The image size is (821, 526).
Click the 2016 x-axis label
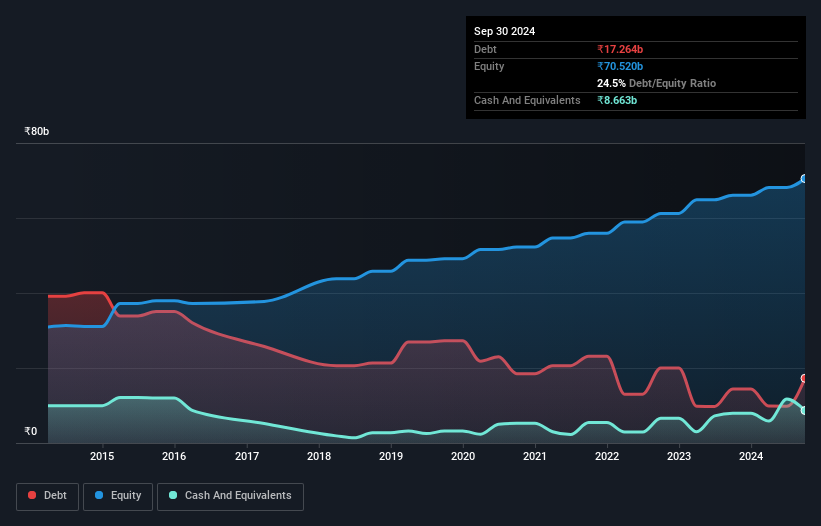pyautogui.click(x=174, y=456)
